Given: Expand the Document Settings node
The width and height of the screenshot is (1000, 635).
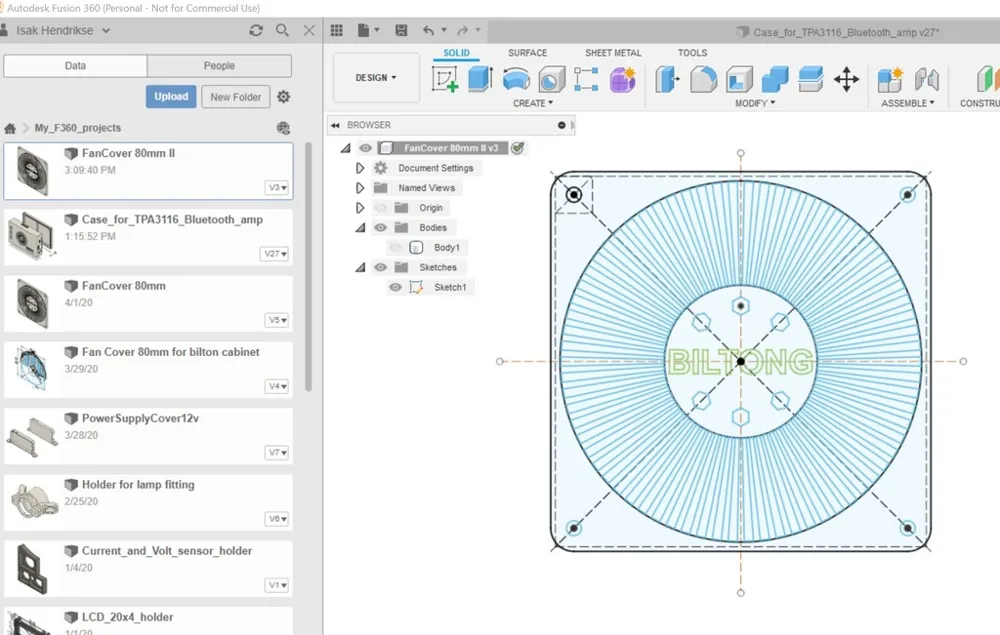Looking at the screenshot, I should [x=360, y=168].
